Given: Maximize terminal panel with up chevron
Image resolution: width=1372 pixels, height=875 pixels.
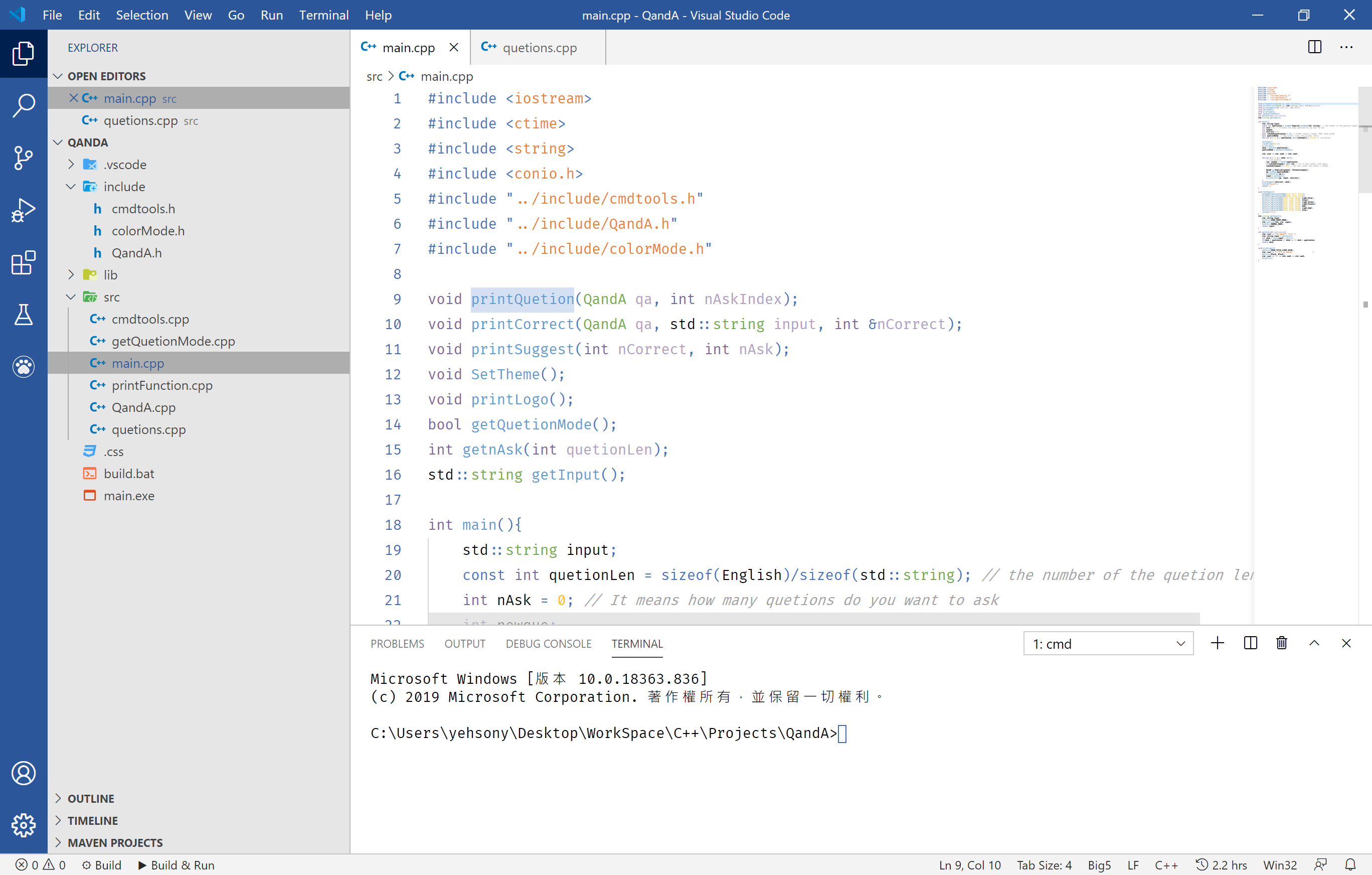Looking at the screenshot, I should [x=1314, y=643].
